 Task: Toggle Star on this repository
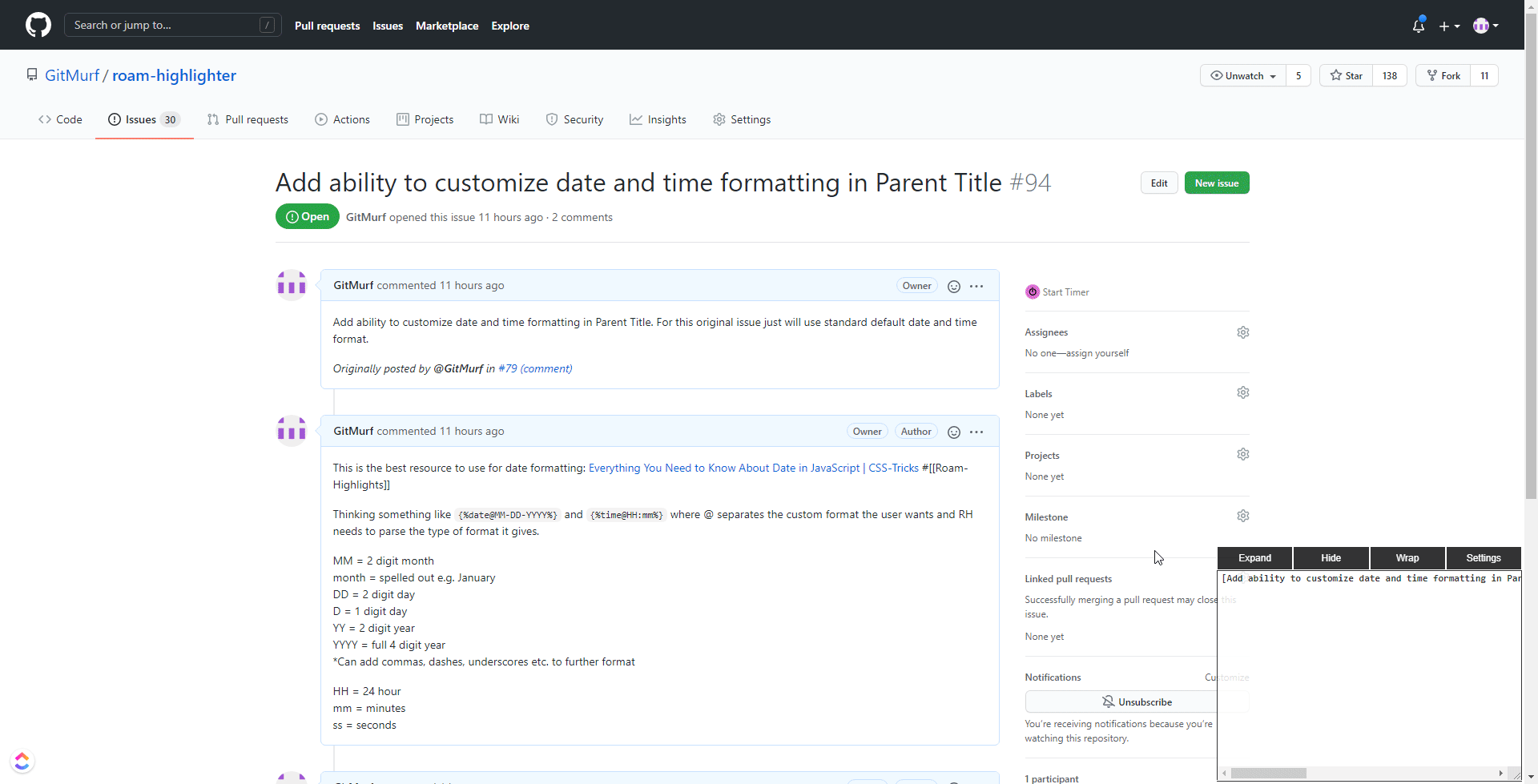[1347, 76]
